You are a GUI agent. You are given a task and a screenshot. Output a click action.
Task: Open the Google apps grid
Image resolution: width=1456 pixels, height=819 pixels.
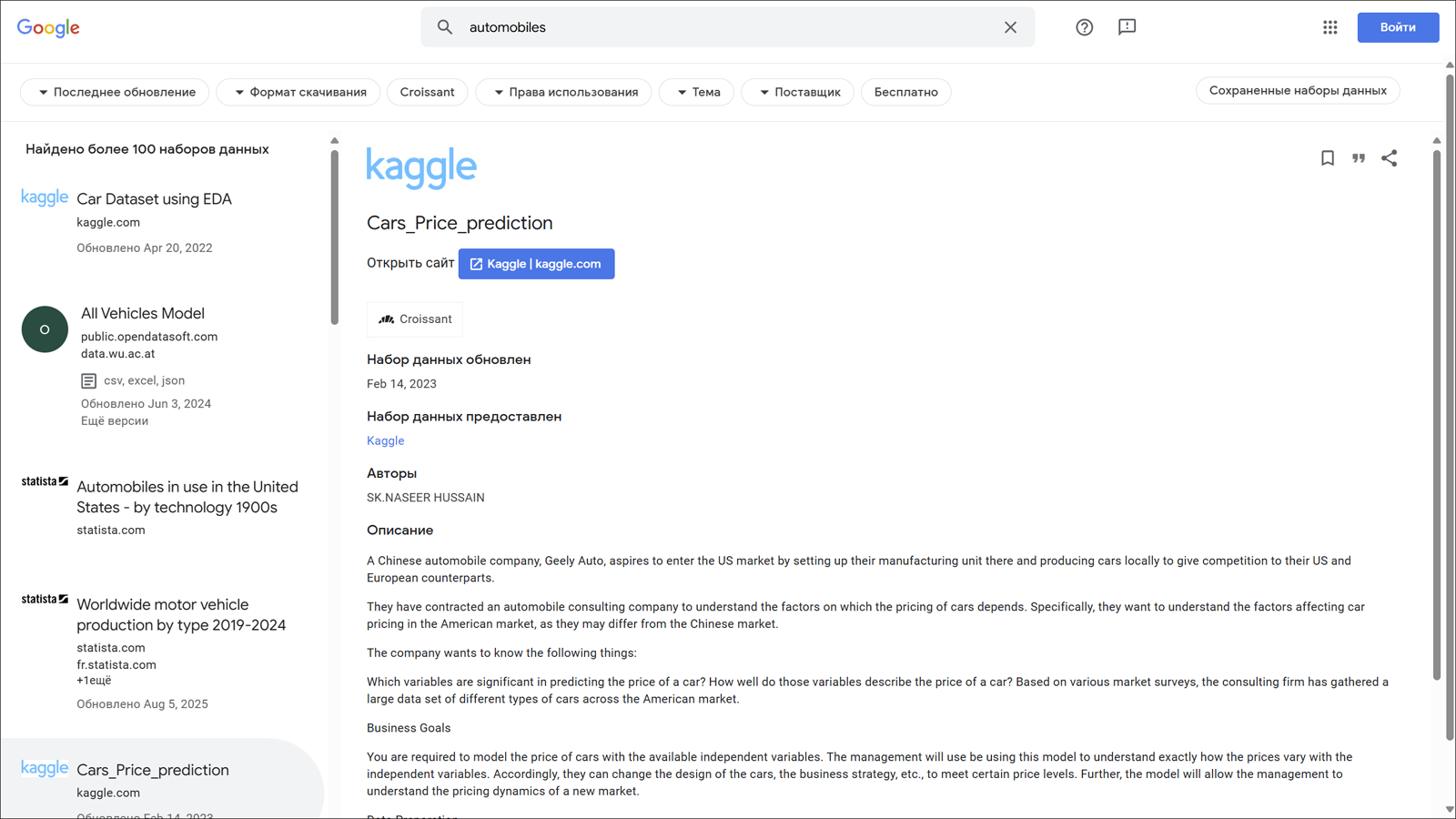pyautogui.click(x=1330, y=27)
